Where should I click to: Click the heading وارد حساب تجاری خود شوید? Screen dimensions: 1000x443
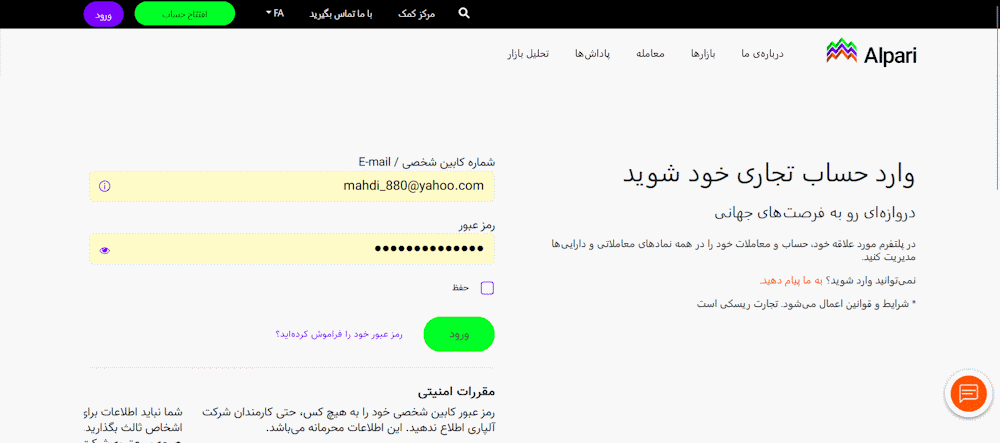tap(769, 175)
